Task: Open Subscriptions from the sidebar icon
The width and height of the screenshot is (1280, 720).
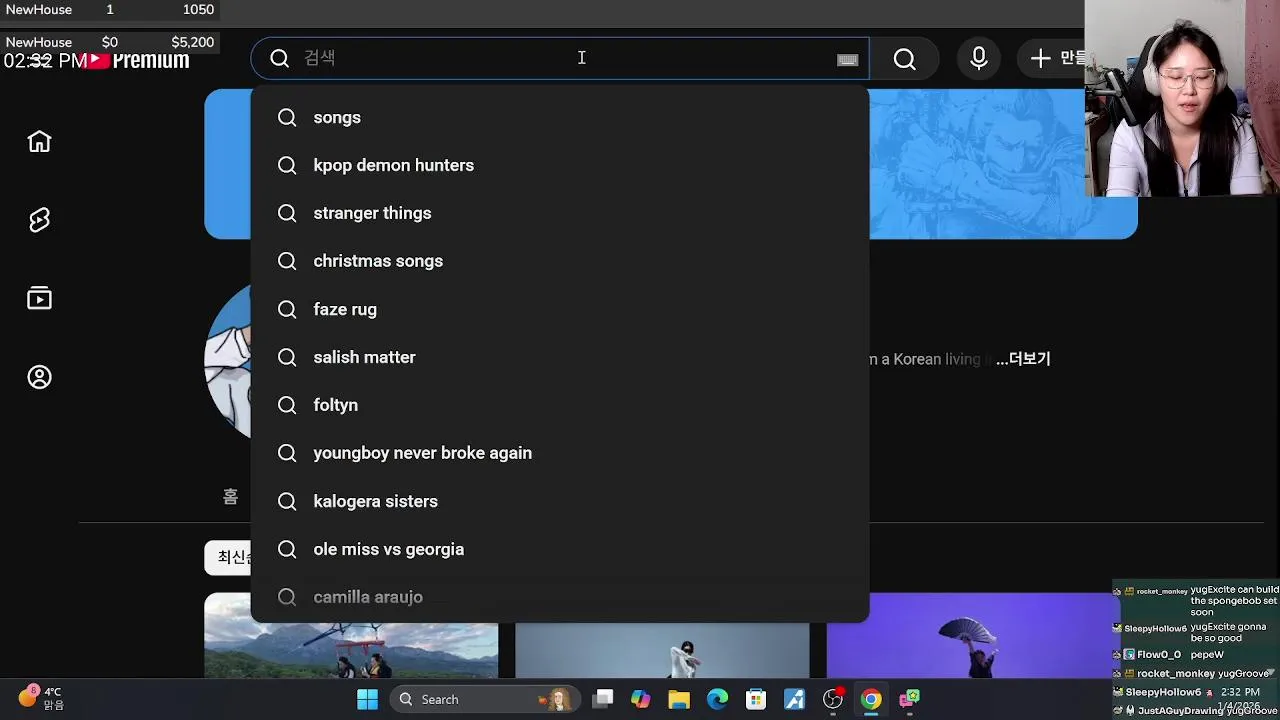Action: pos(39,298)
